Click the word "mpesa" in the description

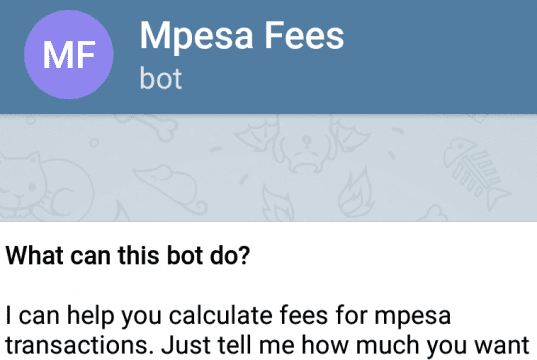pyautogui.click(x=412, y=317)
